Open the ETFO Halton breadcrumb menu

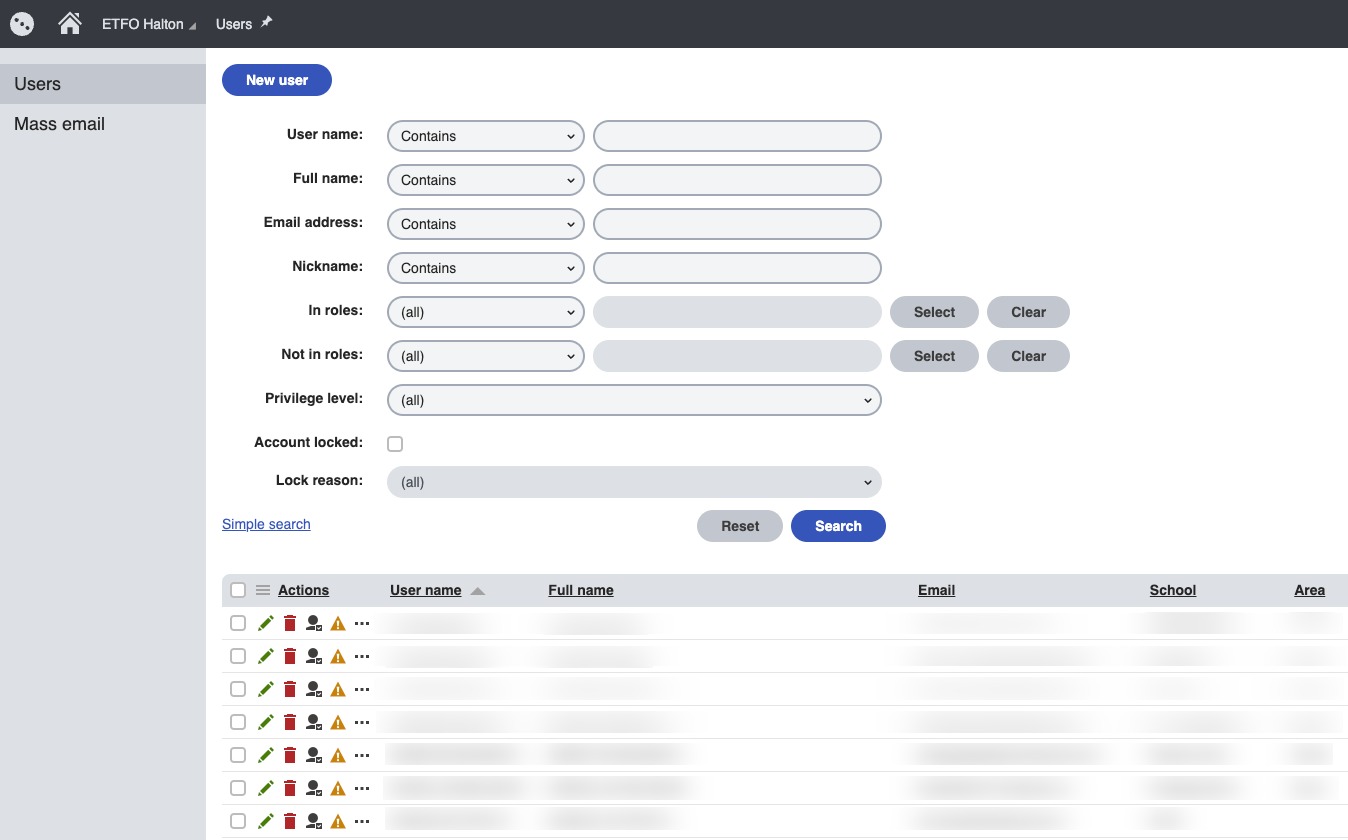click(x=147, y=23)
